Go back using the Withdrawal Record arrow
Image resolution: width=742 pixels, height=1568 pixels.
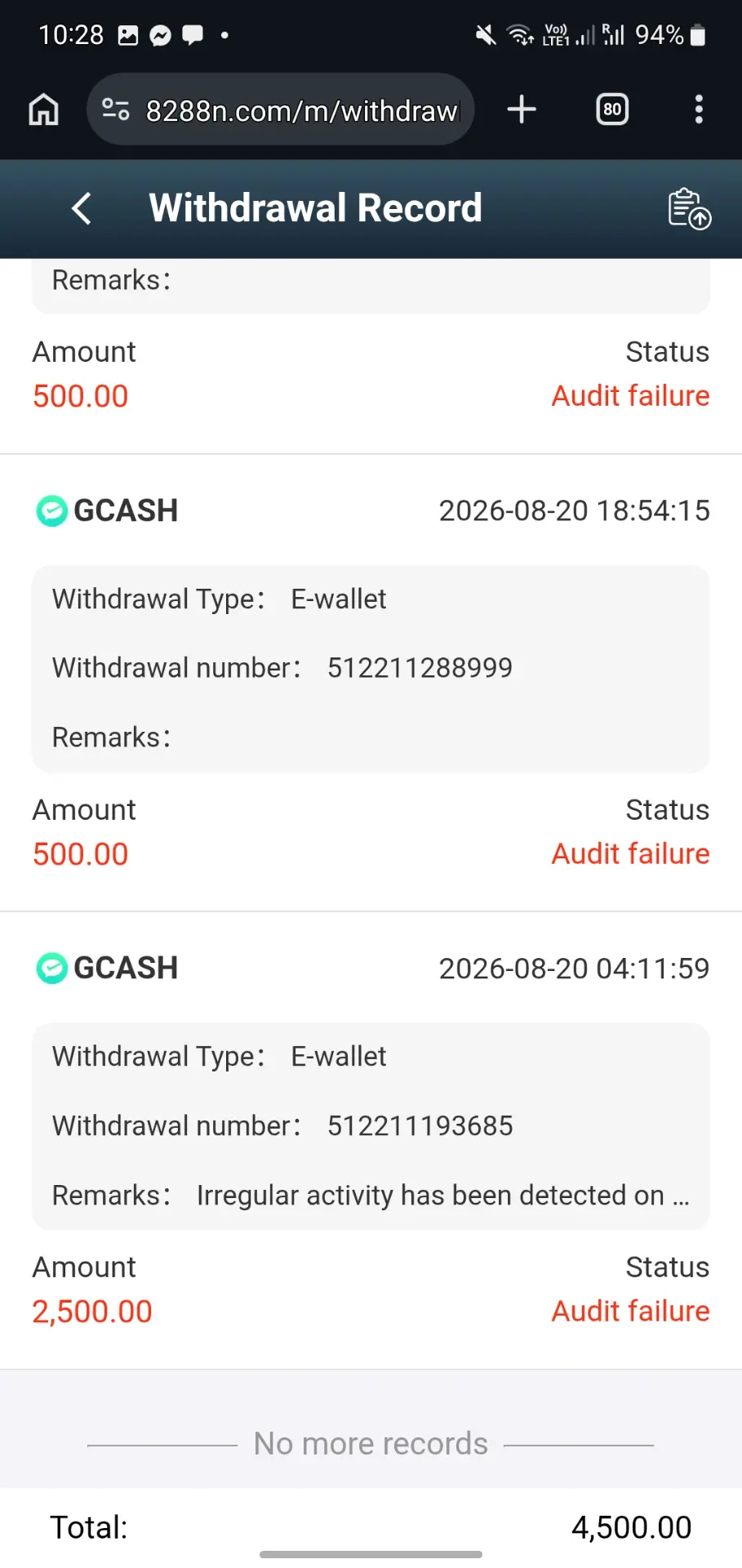pos(81,208)
